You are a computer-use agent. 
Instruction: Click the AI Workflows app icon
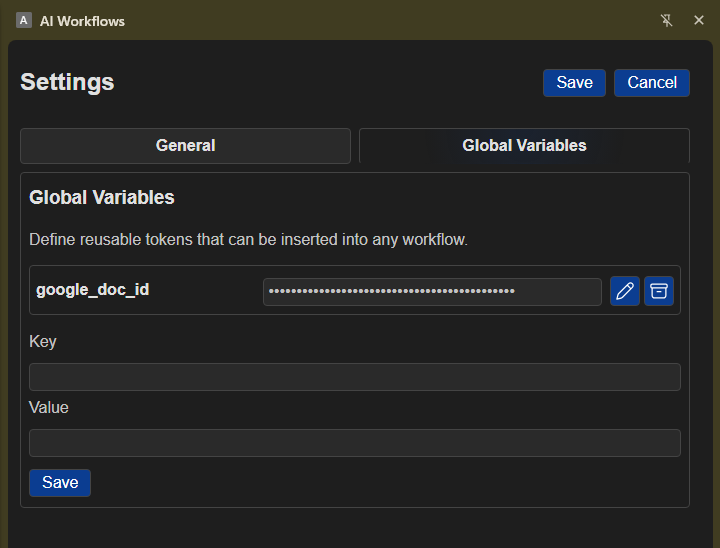[x=24, y=20]
